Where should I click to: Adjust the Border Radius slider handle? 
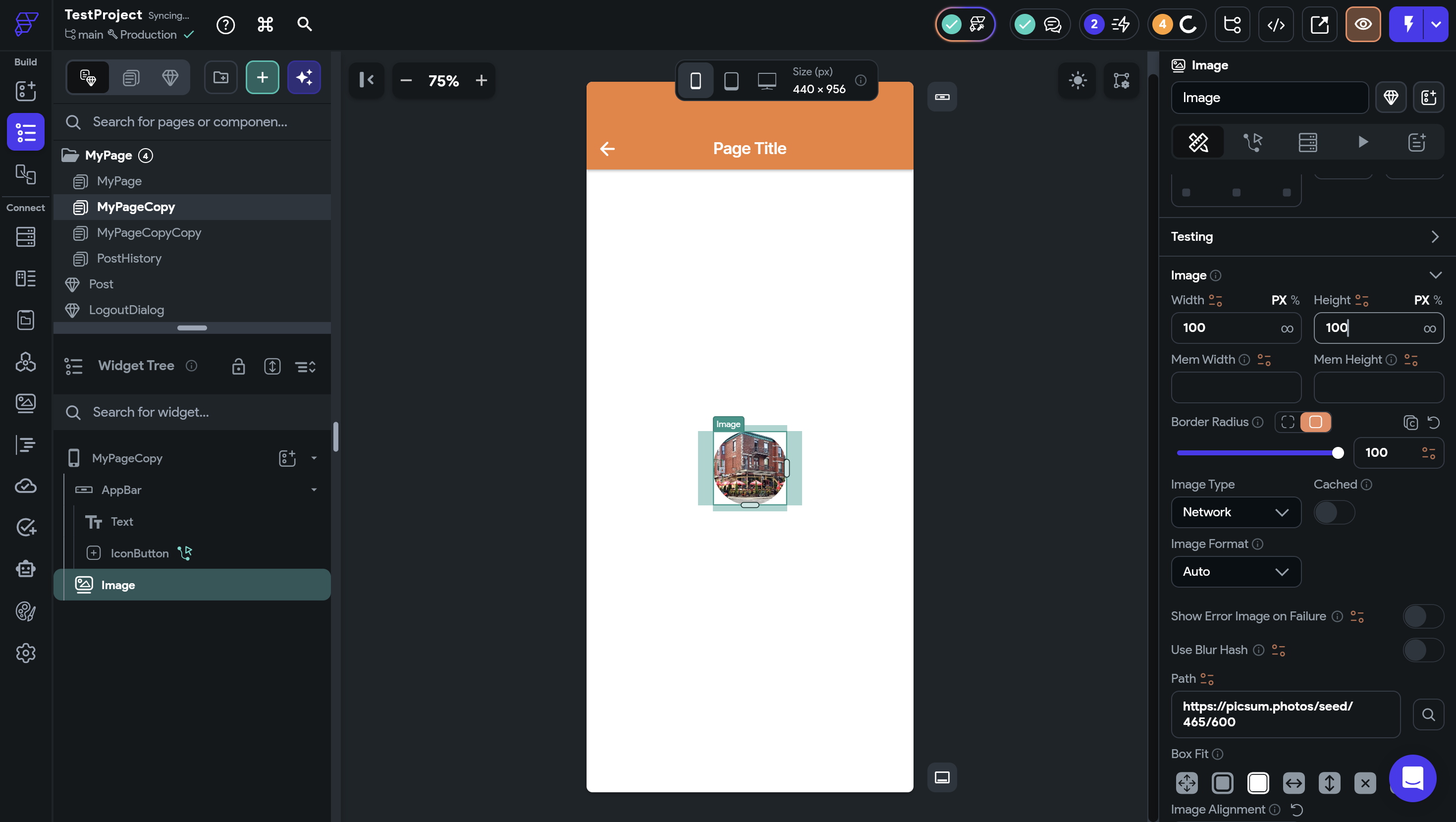pyautogui.click(x=1337, y=453)
